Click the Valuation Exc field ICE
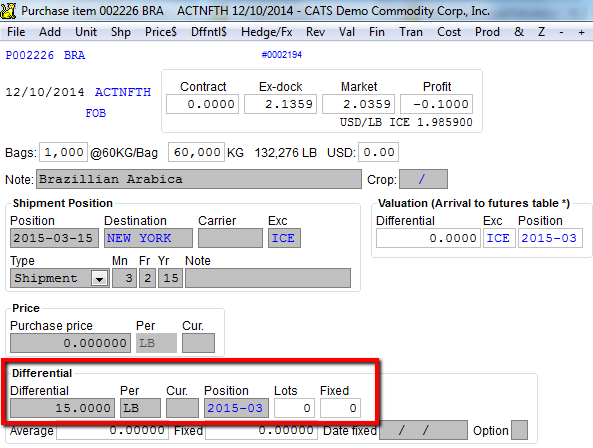This screenshot has width=593, height=448. [x=499, y=238]
